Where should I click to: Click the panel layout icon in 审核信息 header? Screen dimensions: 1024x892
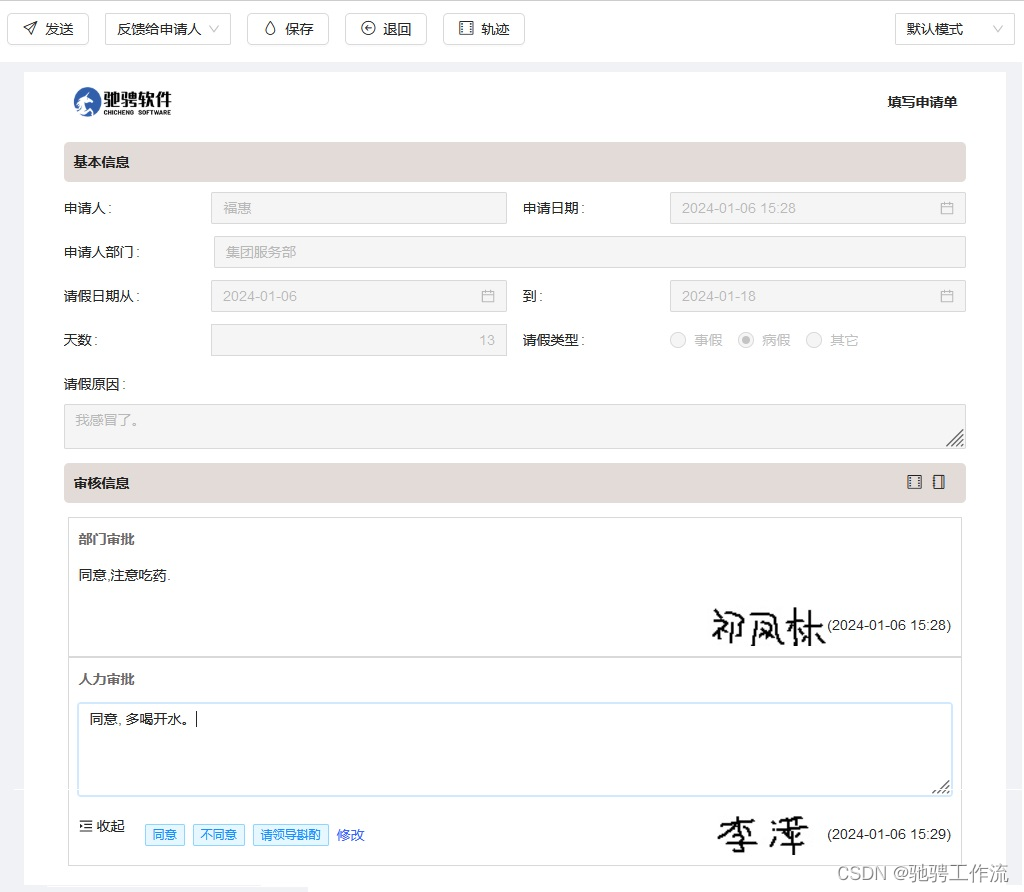pos(939,483)
